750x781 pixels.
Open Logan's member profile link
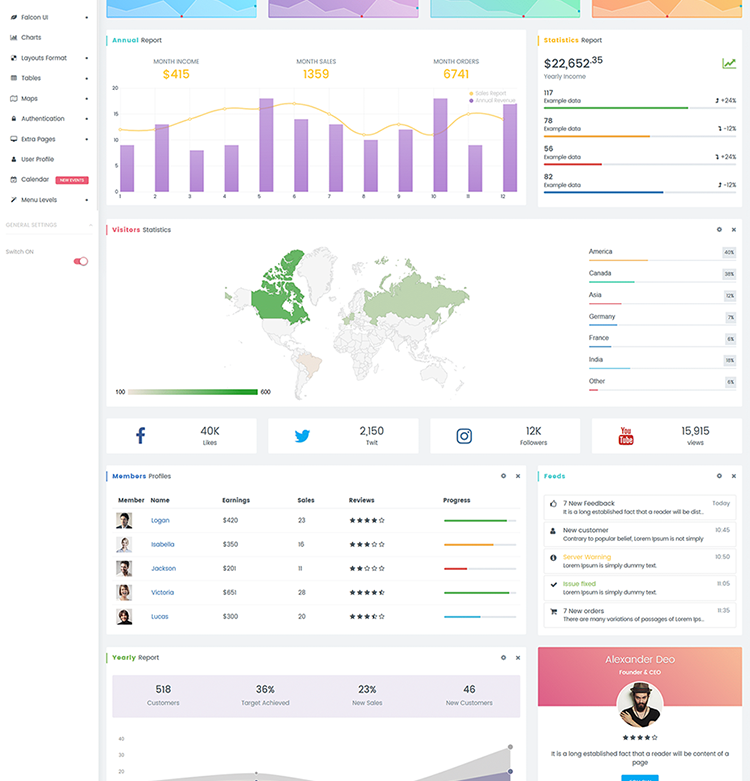coord(160,521)
